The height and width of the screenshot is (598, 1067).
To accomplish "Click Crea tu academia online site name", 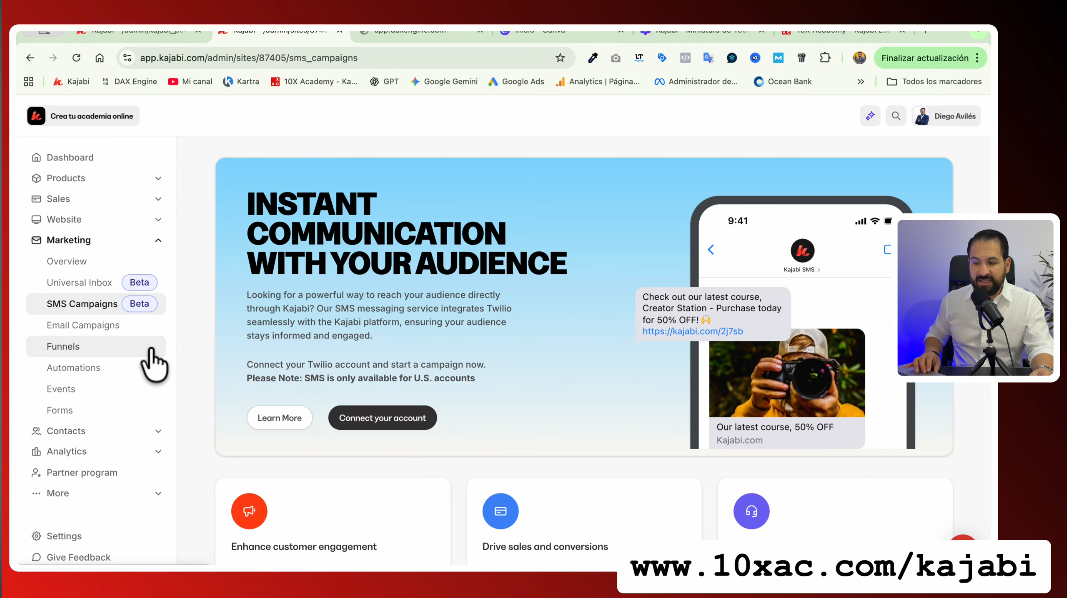I will coord(92,116).
